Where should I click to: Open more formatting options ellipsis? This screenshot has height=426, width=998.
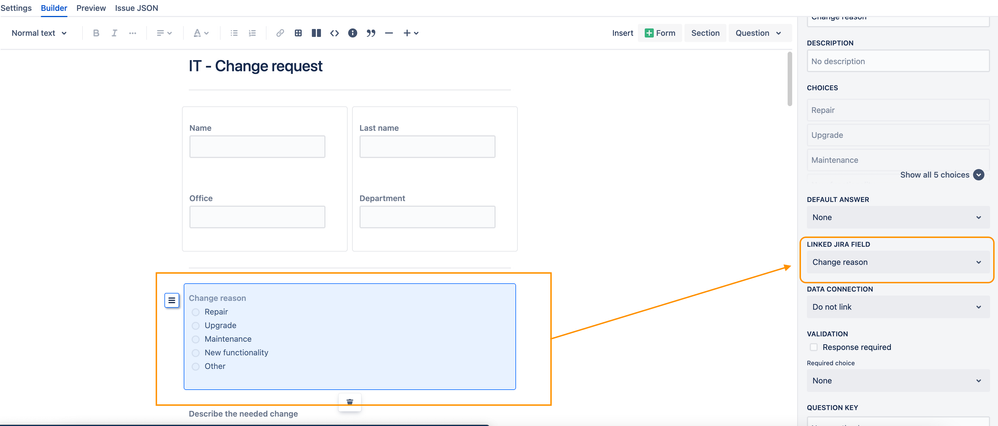click(132, 33)
